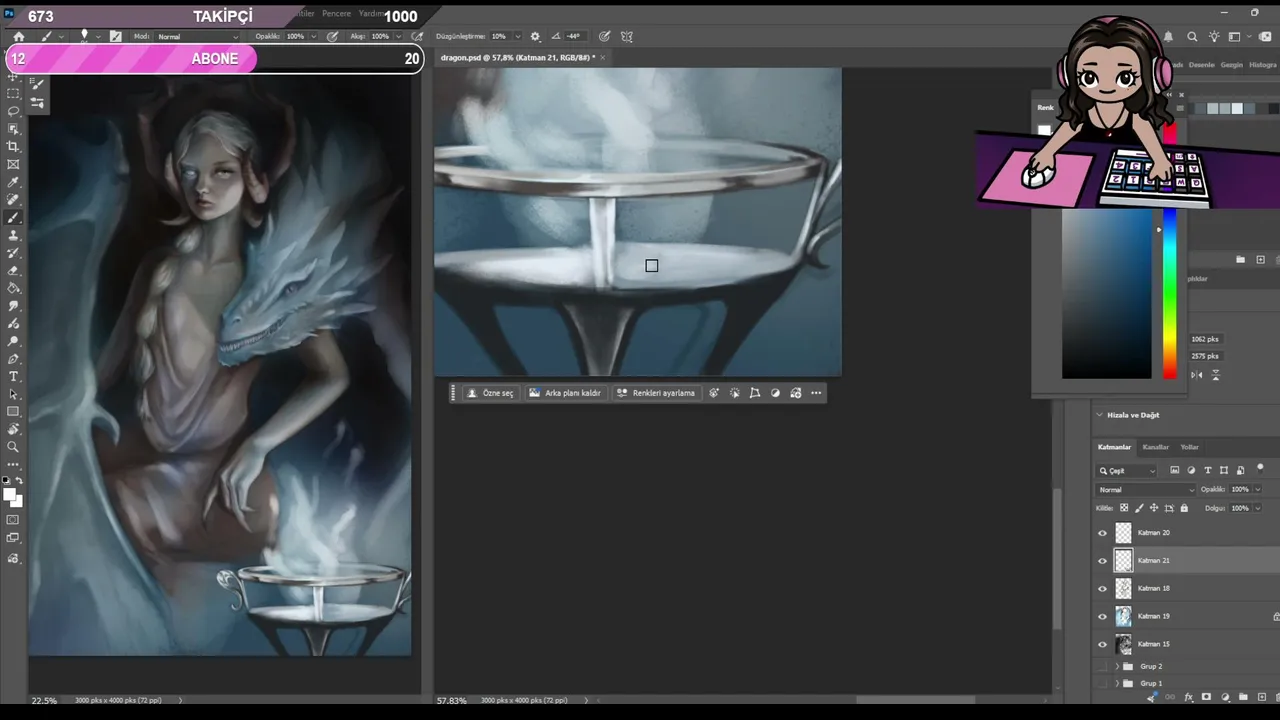Switch to the Yollar tab
The height and width of the screenshot is (720, 1280).
point(1189,447)
